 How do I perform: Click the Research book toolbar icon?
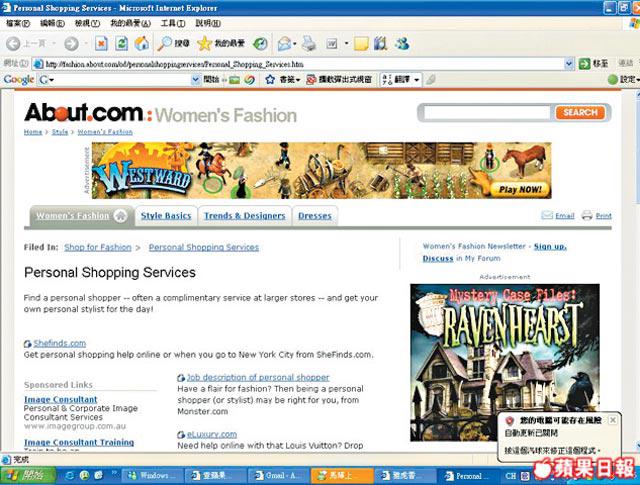380,43
